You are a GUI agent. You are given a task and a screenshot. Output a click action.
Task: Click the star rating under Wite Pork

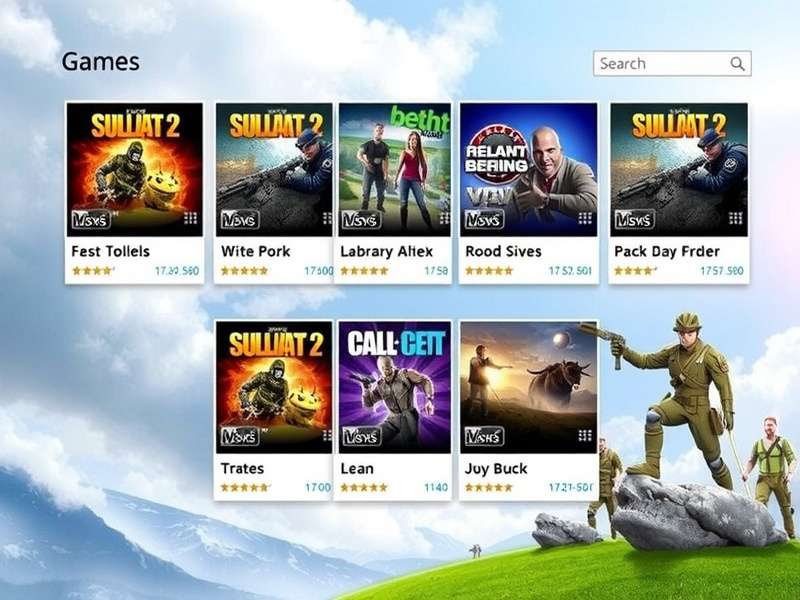coord(244,271)
